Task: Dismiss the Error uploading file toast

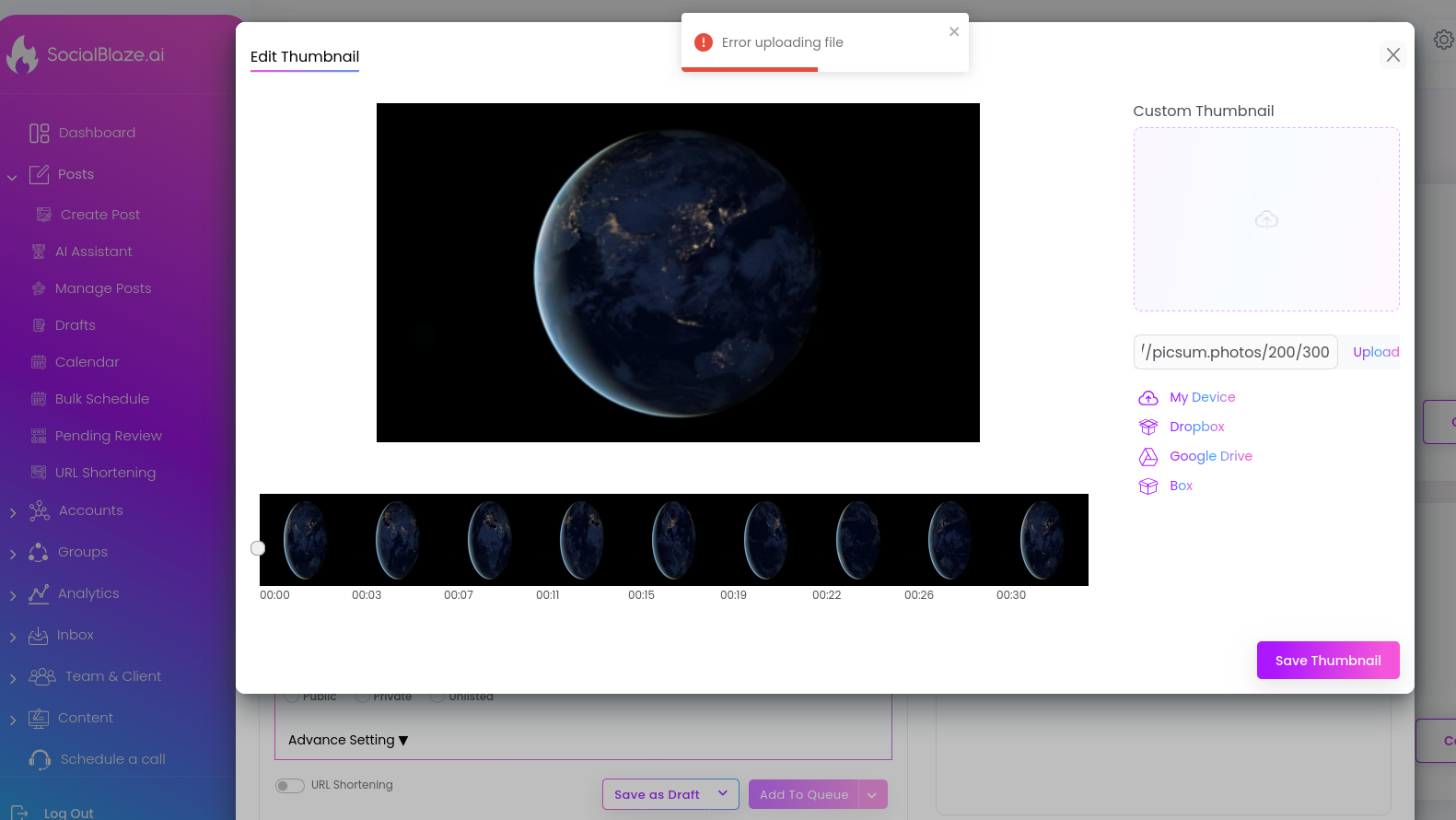Action: tap(954, 31)
